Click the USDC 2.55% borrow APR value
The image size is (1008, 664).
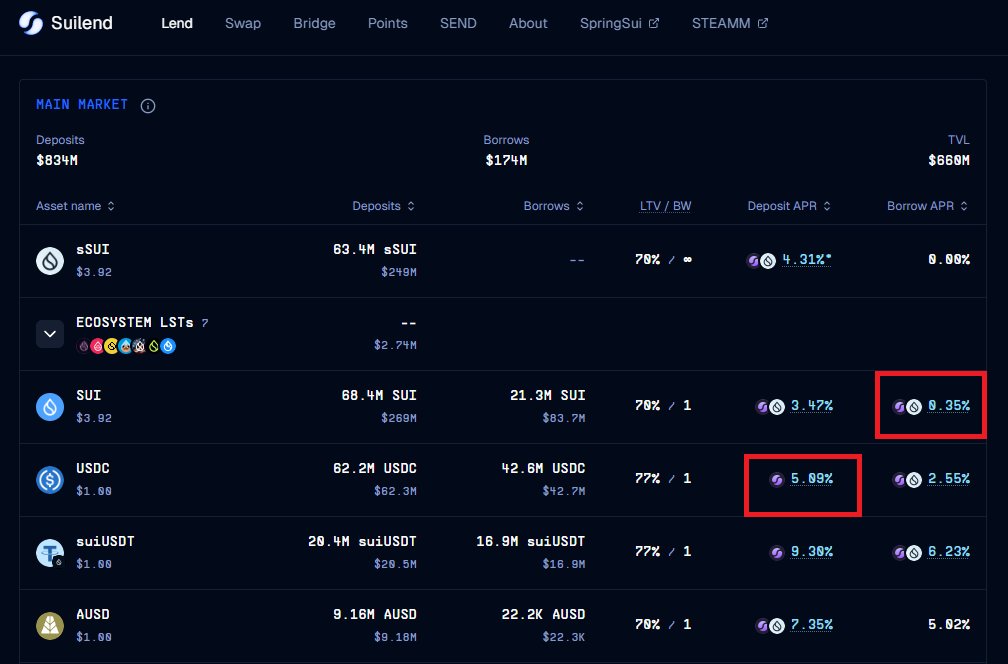click(949, 479)
